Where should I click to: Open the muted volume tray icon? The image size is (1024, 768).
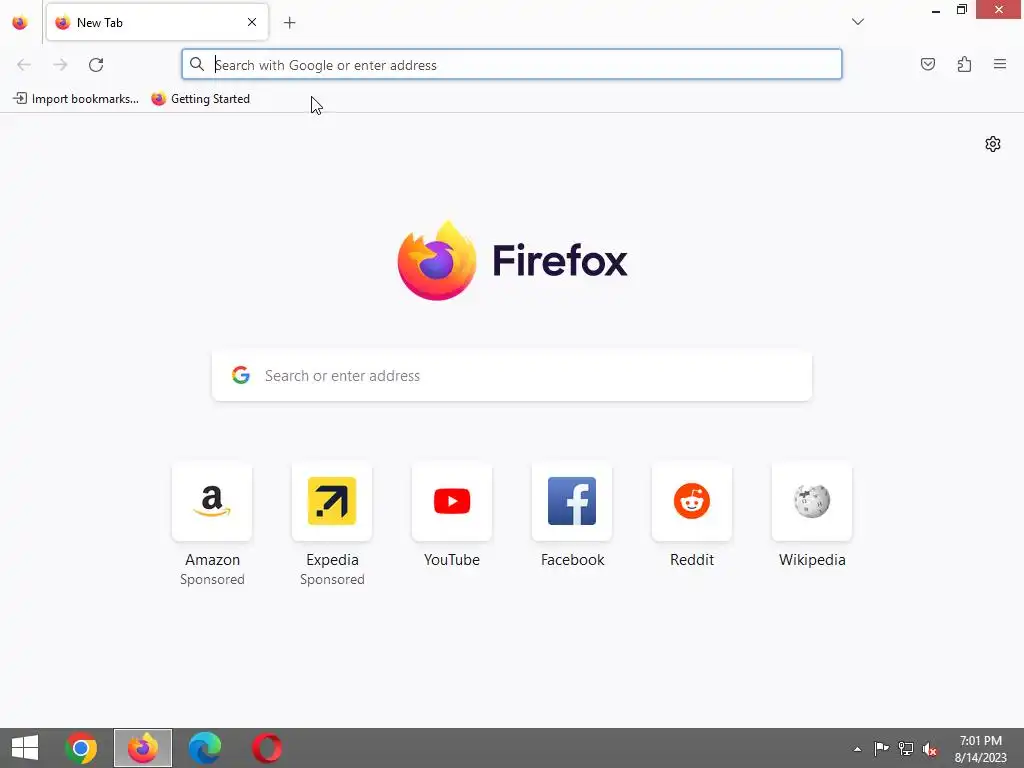coord(930,748)
